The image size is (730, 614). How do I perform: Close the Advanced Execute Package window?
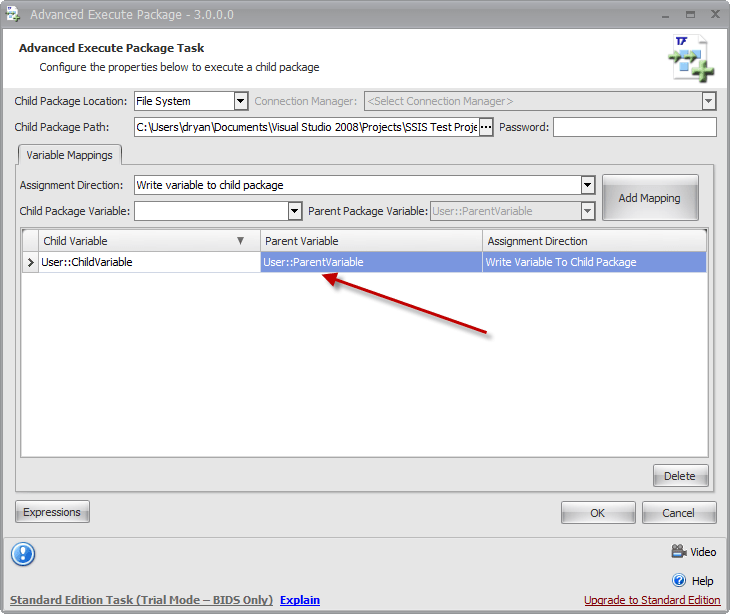tap(715, 14)
